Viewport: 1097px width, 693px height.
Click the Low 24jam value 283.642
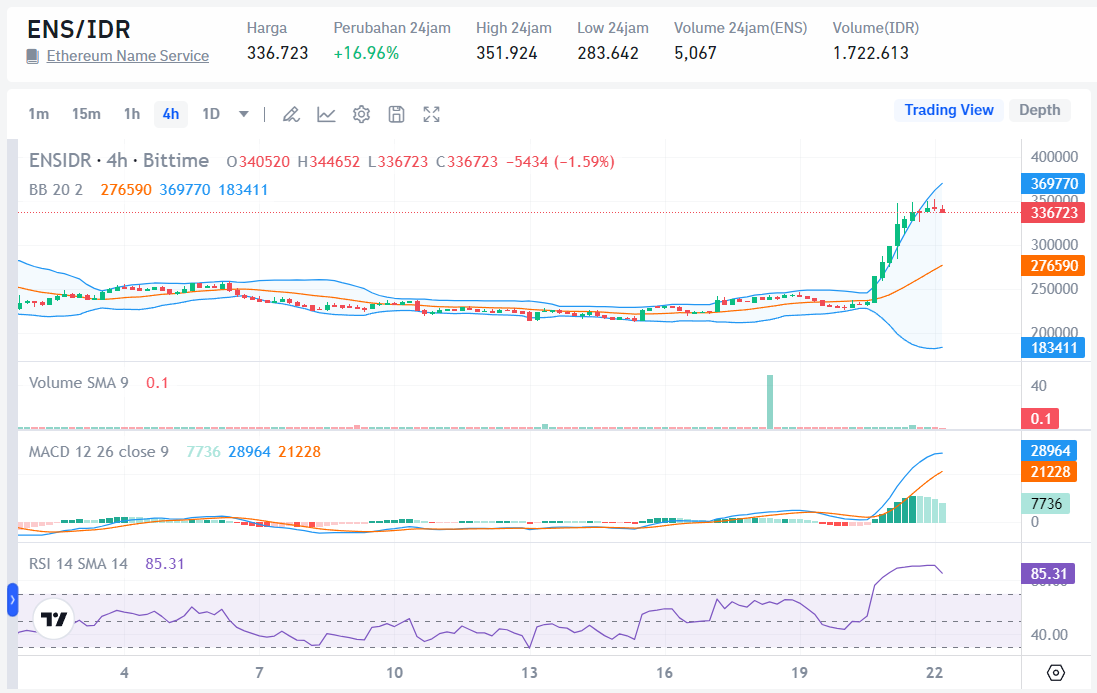(608, 53)
